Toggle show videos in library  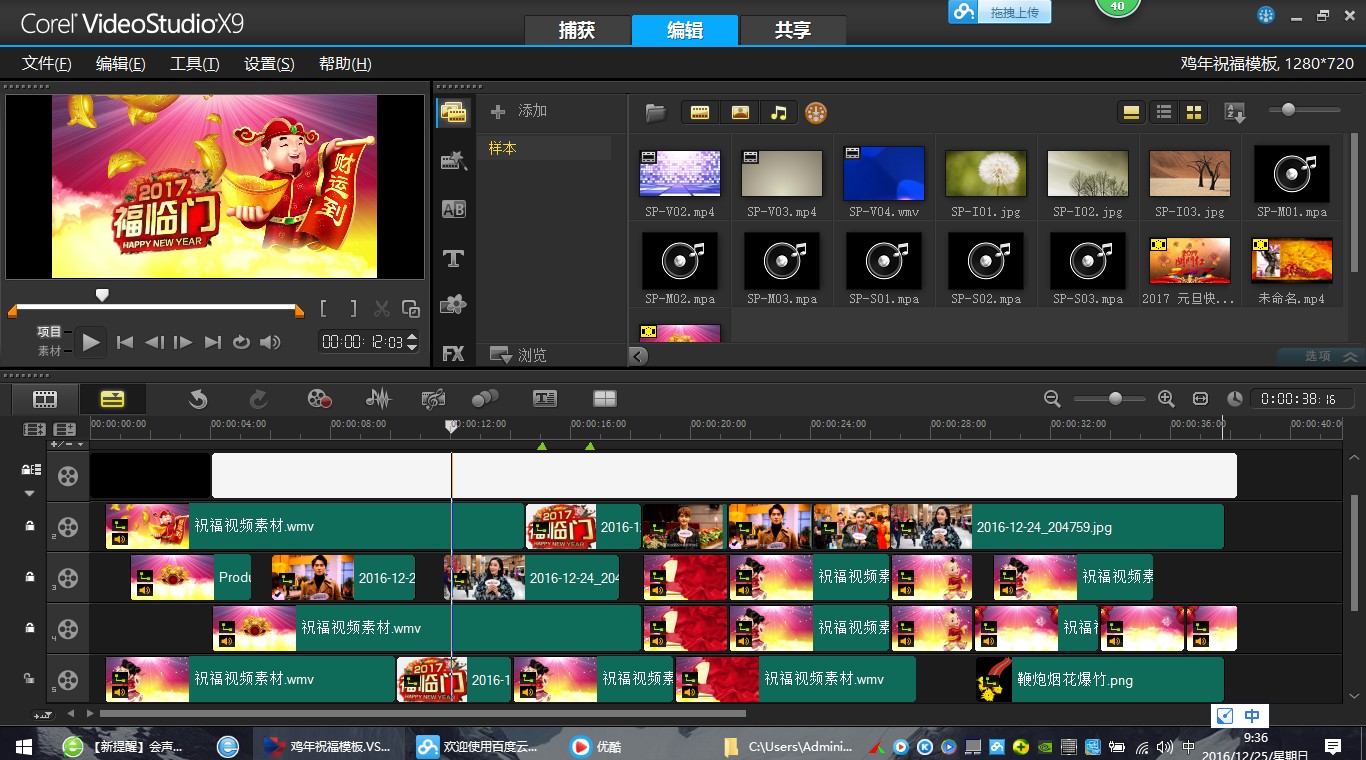coord(700,113)
